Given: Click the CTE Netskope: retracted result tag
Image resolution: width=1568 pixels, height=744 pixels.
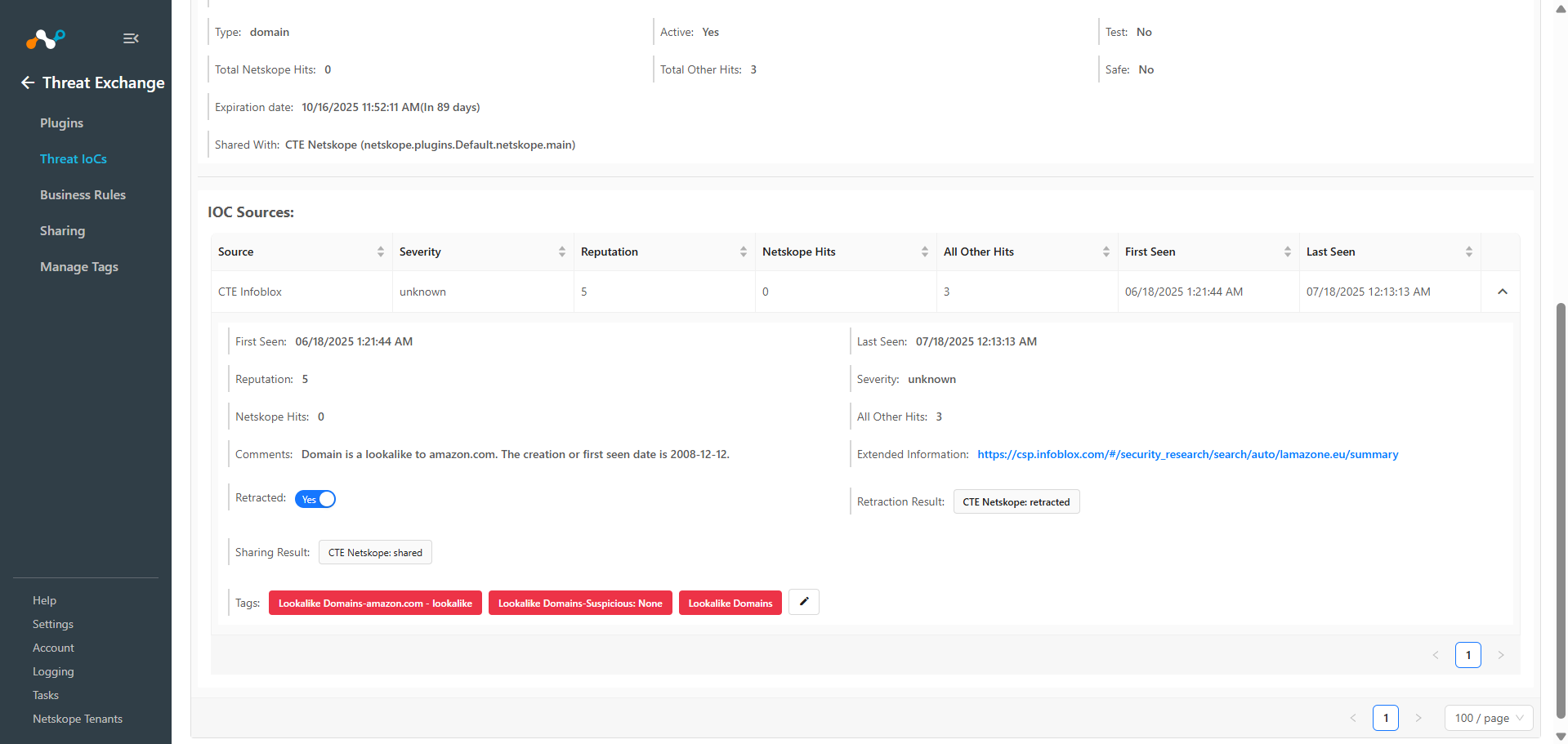Looking at the screenshot, I should pos(1016,501).
